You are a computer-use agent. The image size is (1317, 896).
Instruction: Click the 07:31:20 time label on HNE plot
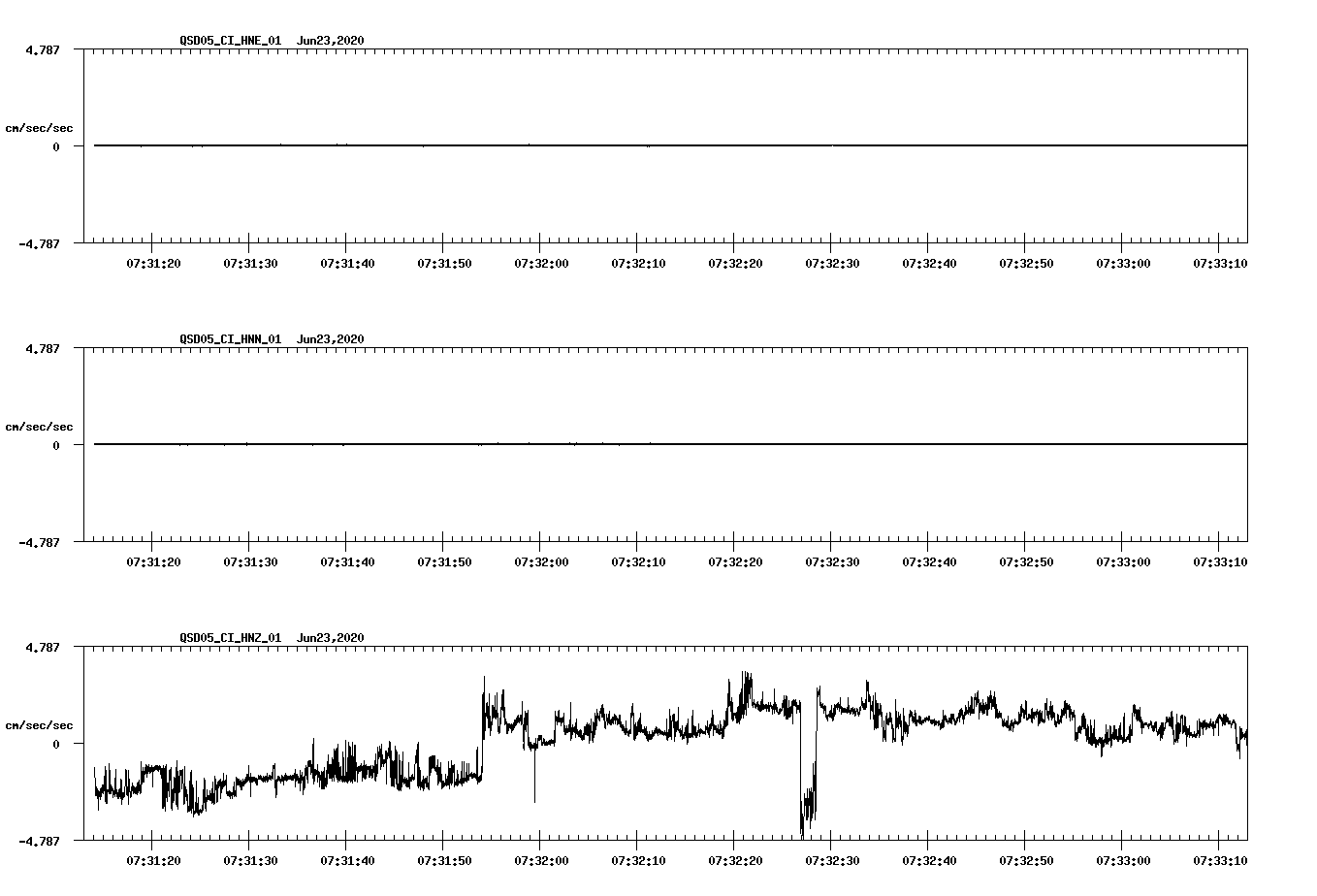point(153,263)
